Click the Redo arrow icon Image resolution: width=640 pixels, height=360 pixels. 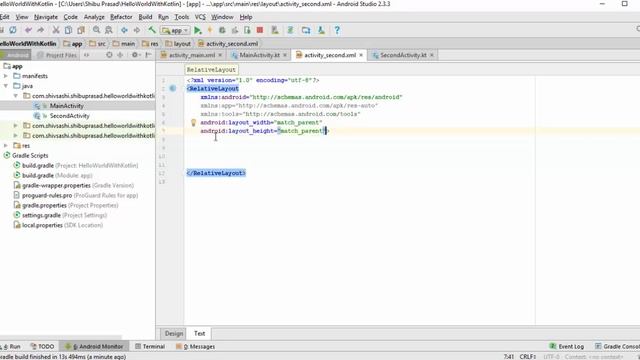pos(40,30)
